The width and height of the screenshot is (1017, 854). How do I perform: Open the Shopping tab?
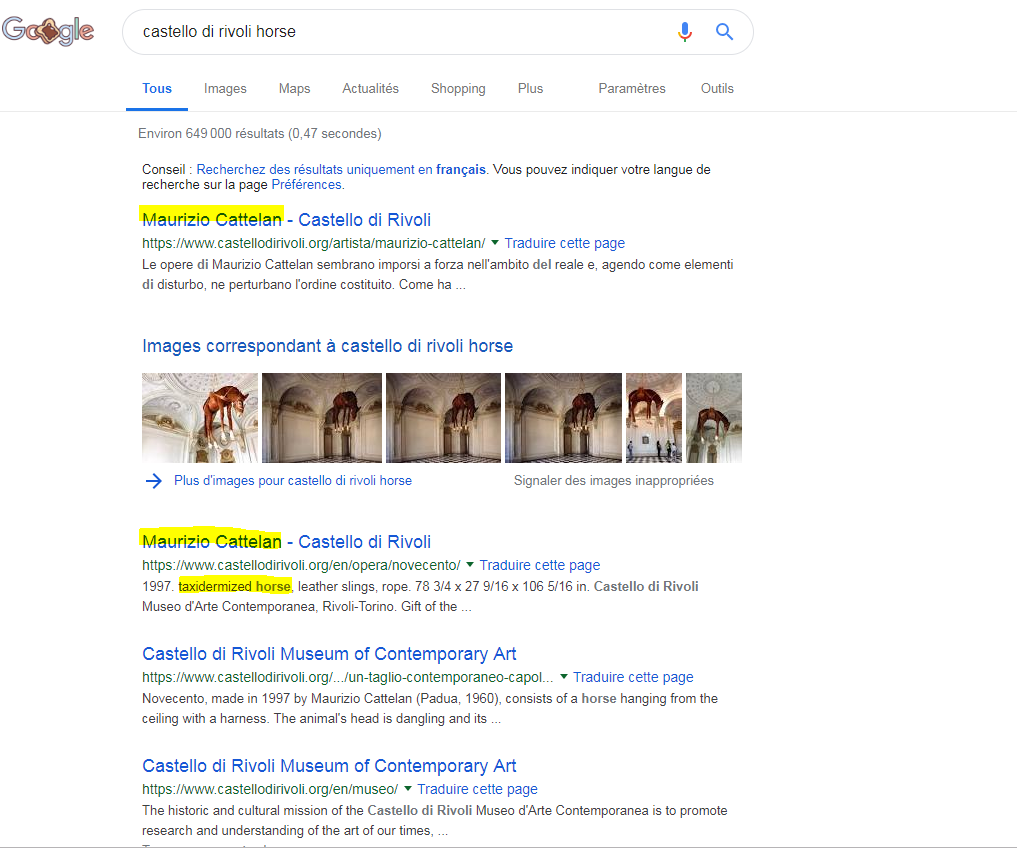(458, 89)
